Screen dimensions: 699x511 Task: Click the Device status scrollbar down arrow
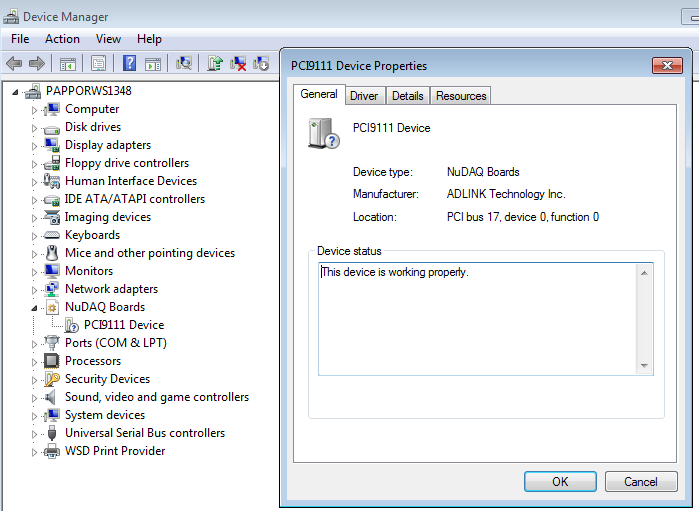[x=644, y=366]
